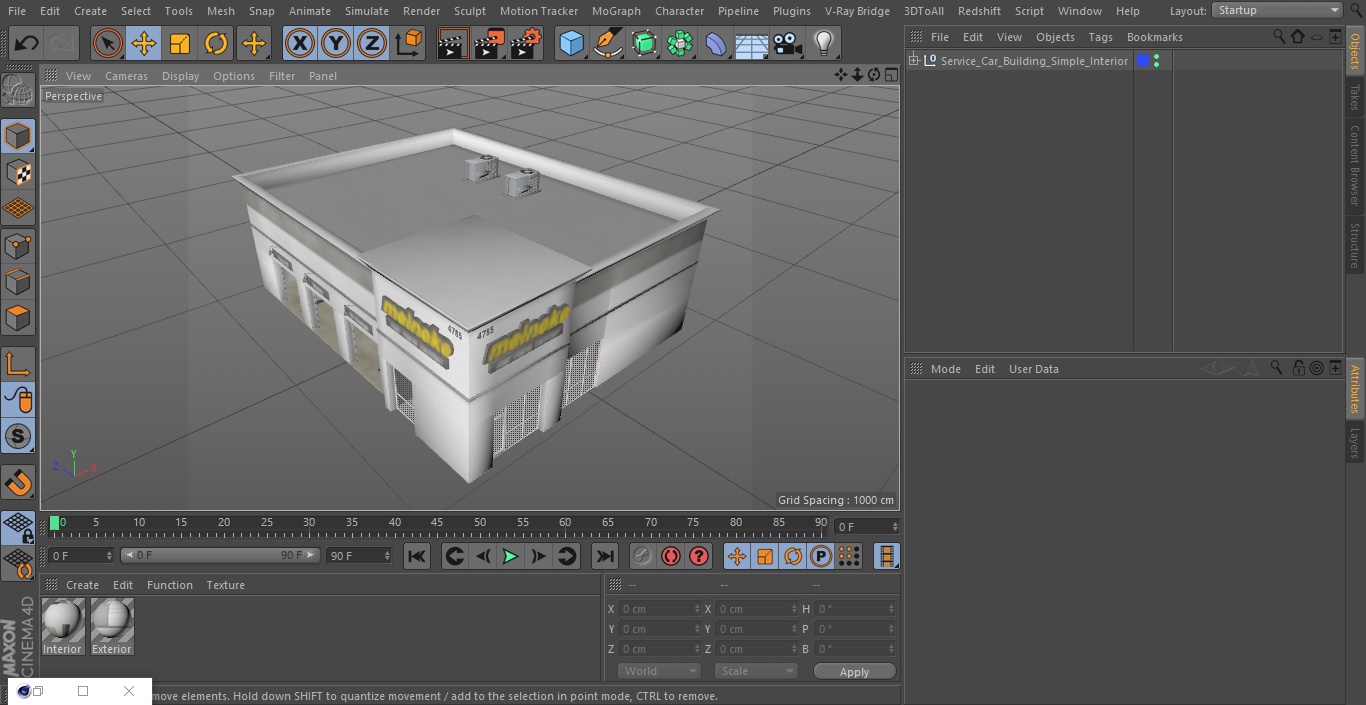This screenshot has width=1366, height=705.
Task: Open World coordinate system dropdown
Action: pyautogui.click(x=659, y=671)
